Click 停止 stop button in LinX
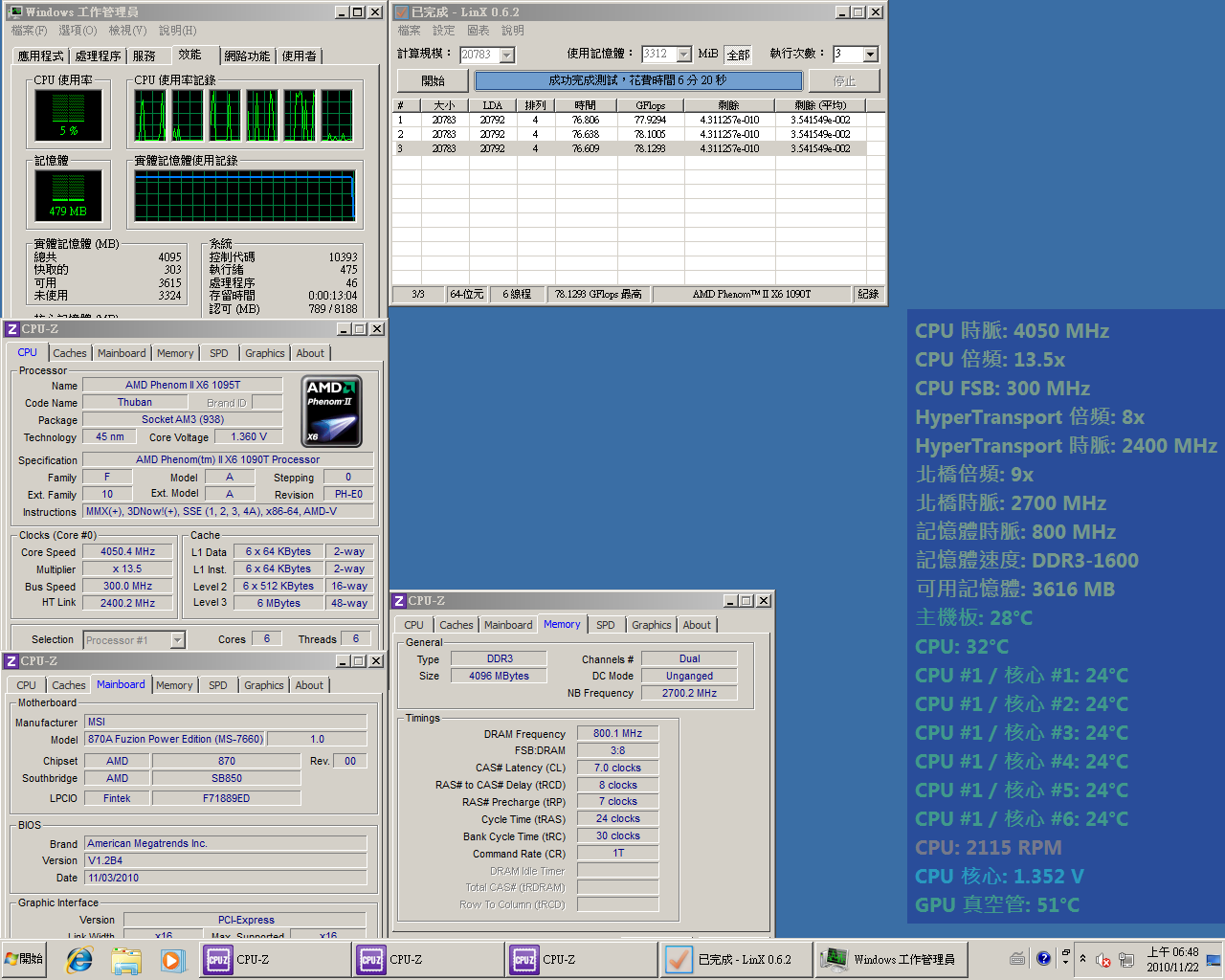This screenshot has width=1225, height=980. [x=844, y=80]
